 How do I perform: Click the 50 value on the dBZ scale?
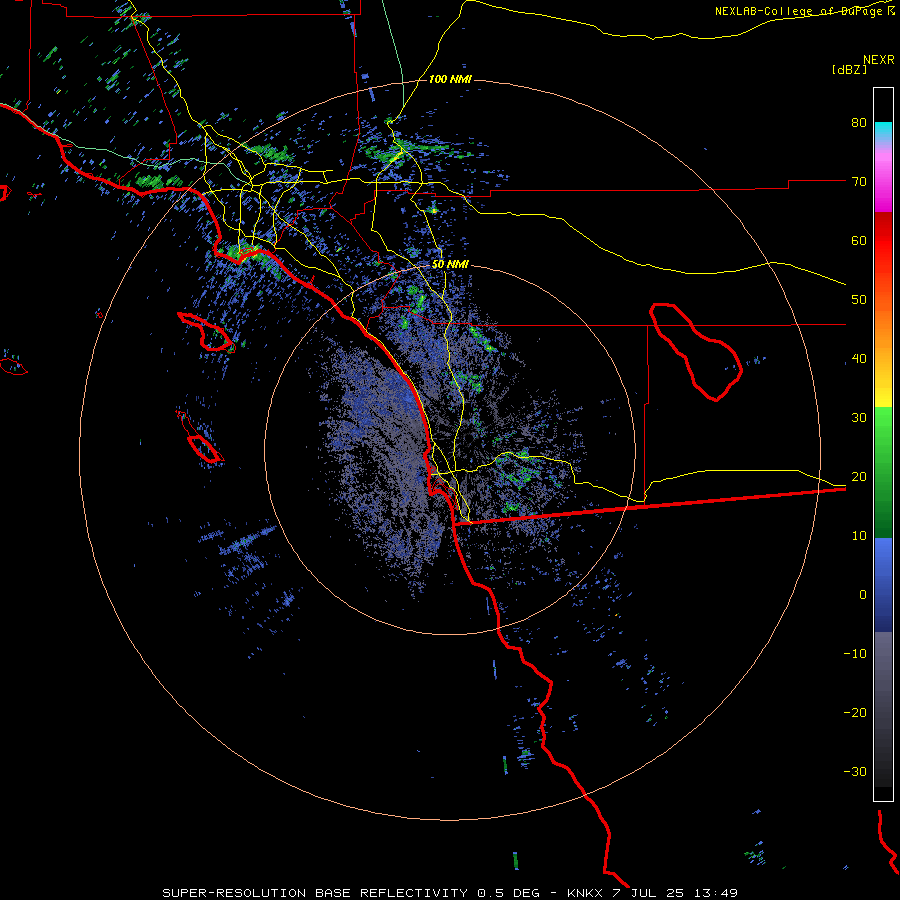coord(859,300)
